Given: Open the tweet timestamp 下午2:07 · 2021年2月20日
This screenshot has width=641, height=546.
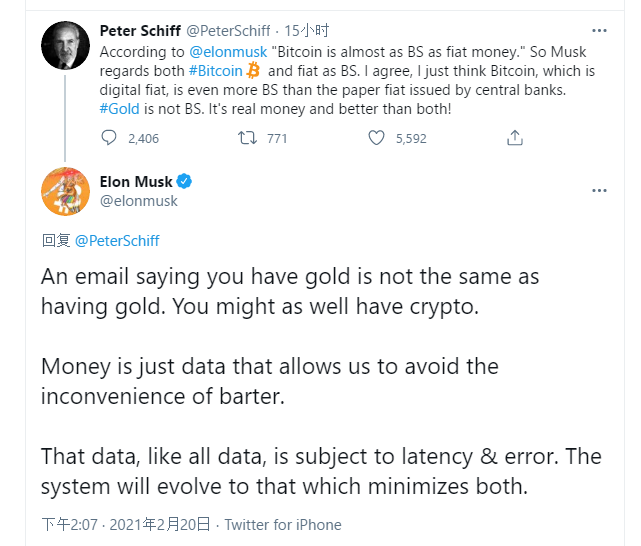Looking at the screenshot, I should point(126,525).
